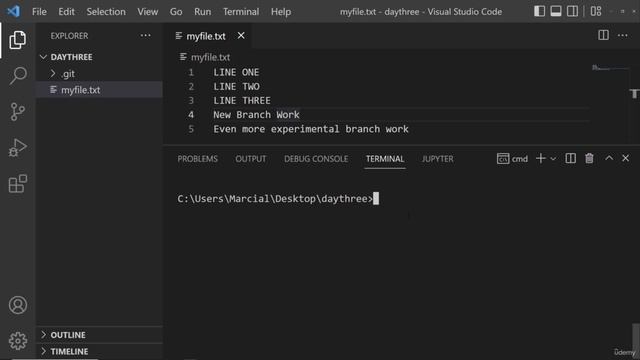This screenshot has width=640, height=360.
Task: Switch to the OUTPUT panel tab
Action: (251, 159)
